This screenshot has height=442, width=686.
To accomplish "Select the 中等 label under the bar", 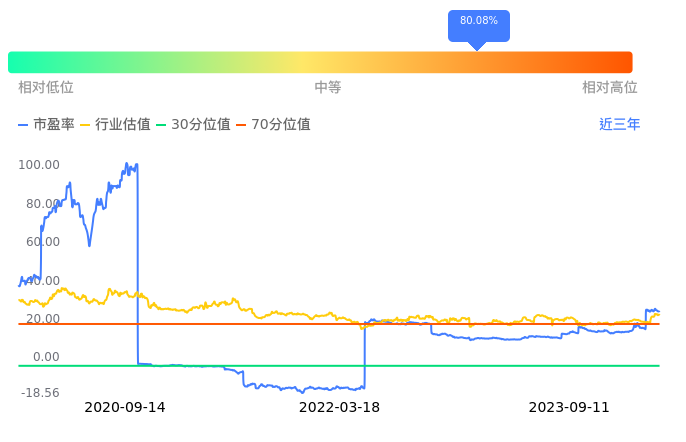I will (x=328, y=88).
